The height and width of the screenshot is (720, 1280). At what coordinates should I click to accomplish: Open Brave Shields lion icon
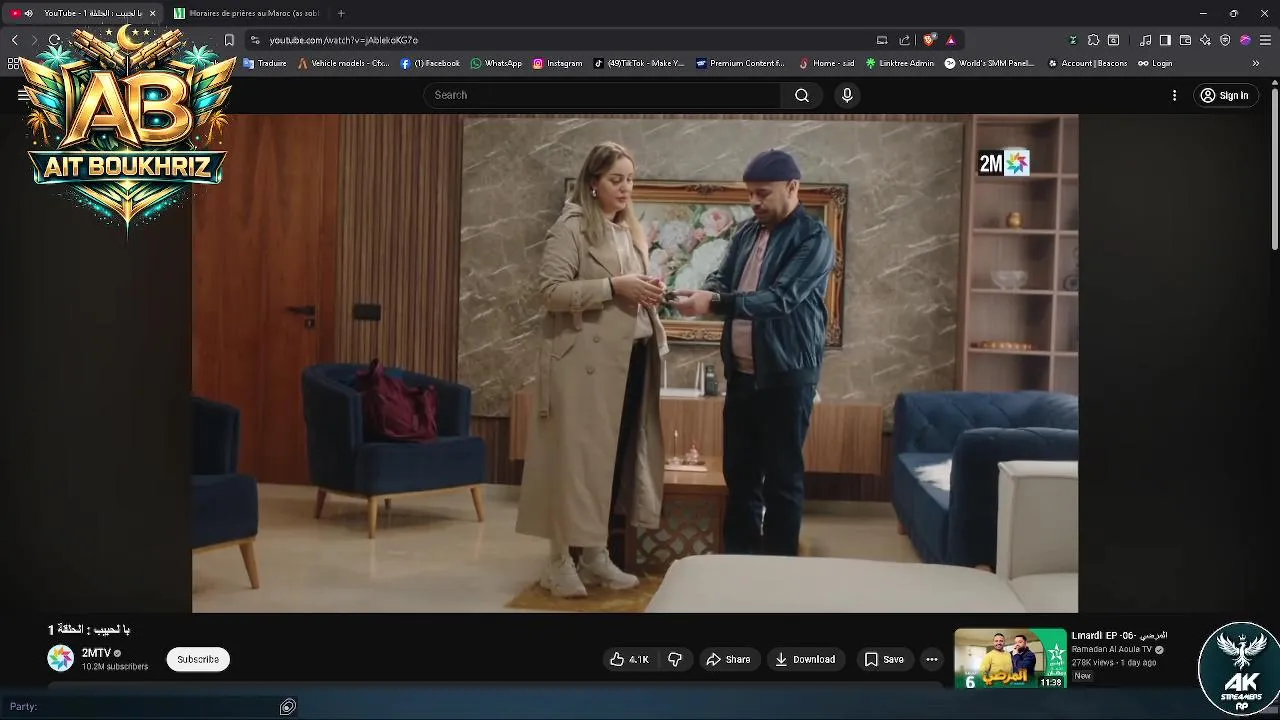pos(929,40)
